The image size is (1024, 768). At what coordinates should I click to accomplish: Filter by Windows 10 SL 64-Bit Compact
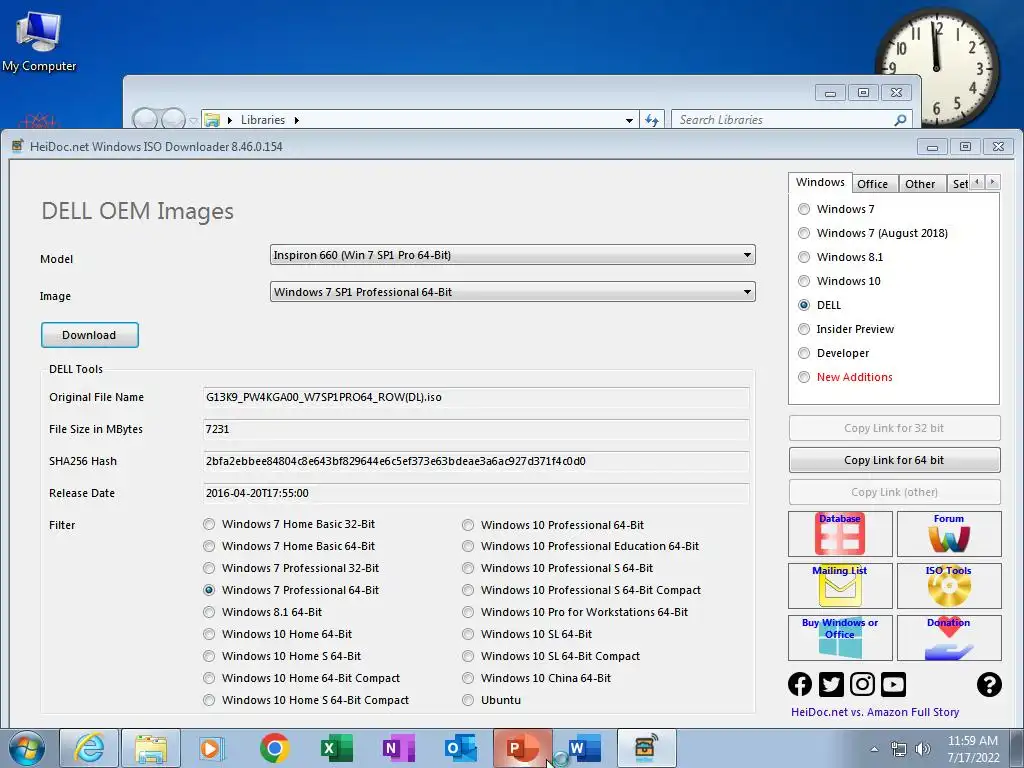(x=468, y=656)
